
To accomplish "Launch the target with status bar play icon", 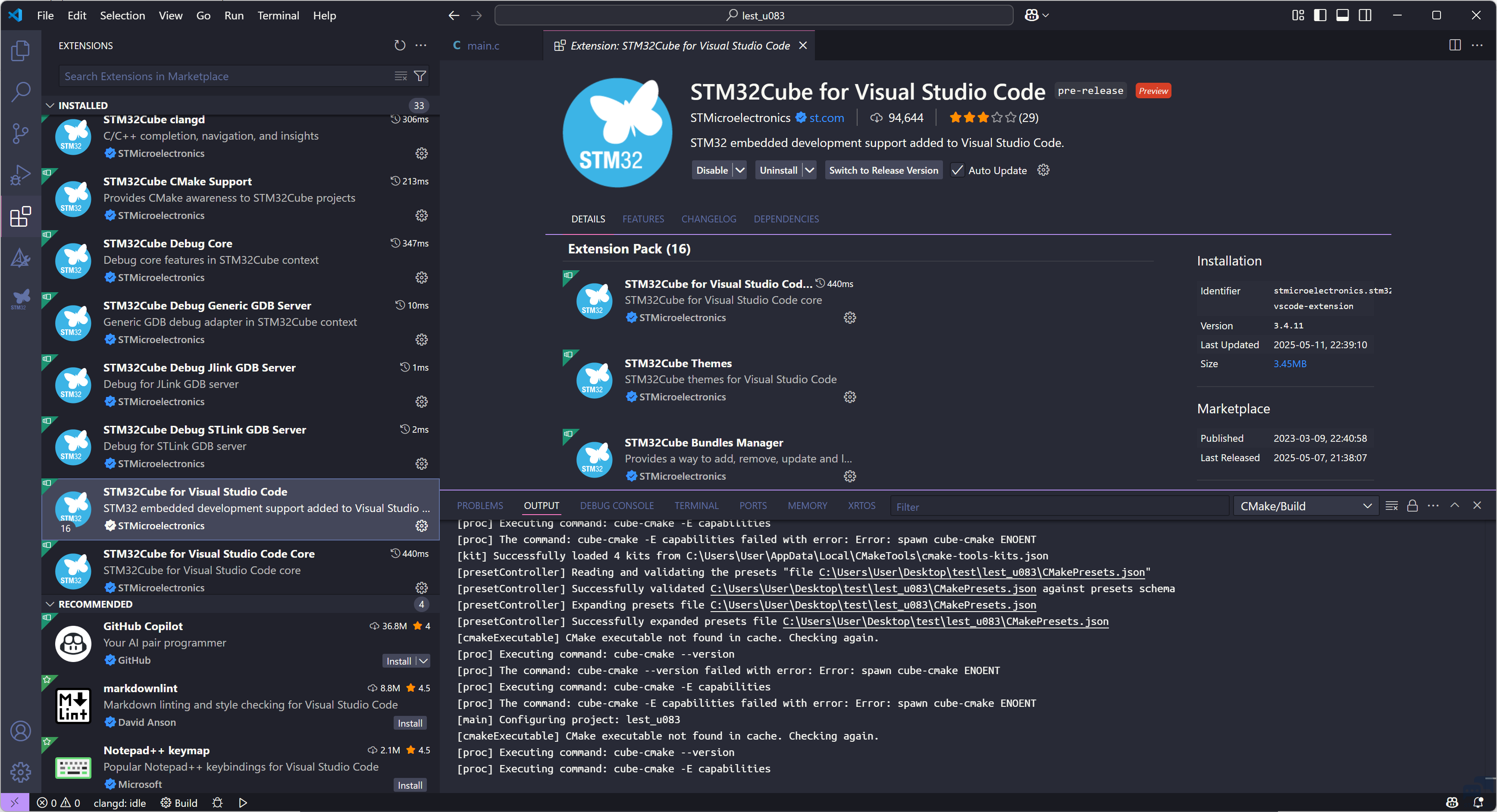I will [x=243, y=803].
